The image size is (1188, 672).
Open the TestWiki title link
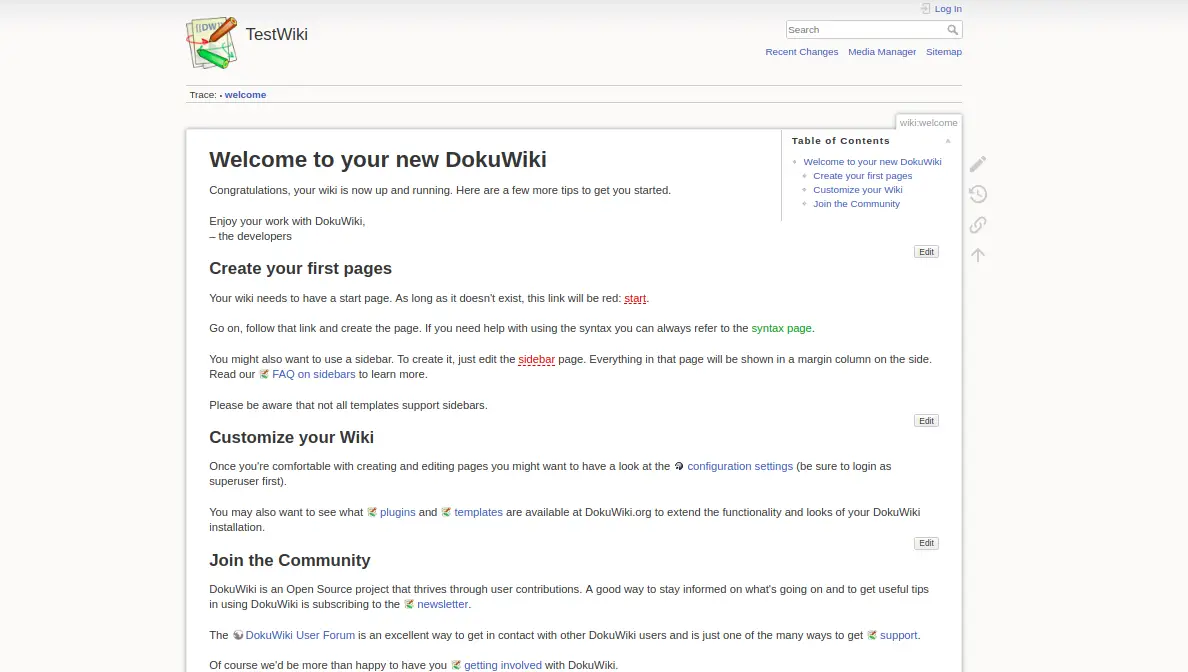pyautogui.click(x=277, y=34)
